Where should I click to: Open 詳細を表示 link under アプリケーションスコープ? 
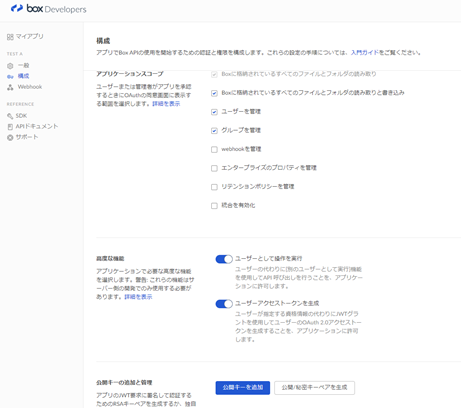click(166, 104)
